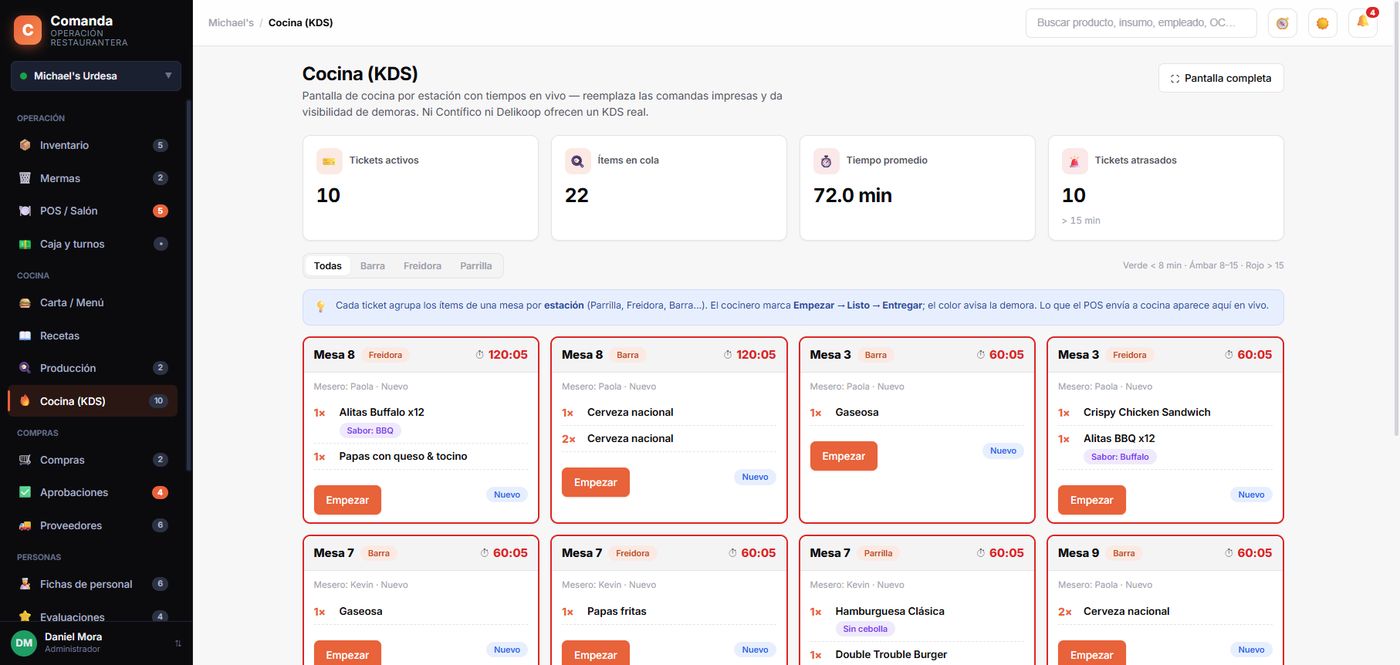Viewport: 1400px width, 665px height.
Task: Open Compras in the sidebar
Action: (x=93, y=459)
